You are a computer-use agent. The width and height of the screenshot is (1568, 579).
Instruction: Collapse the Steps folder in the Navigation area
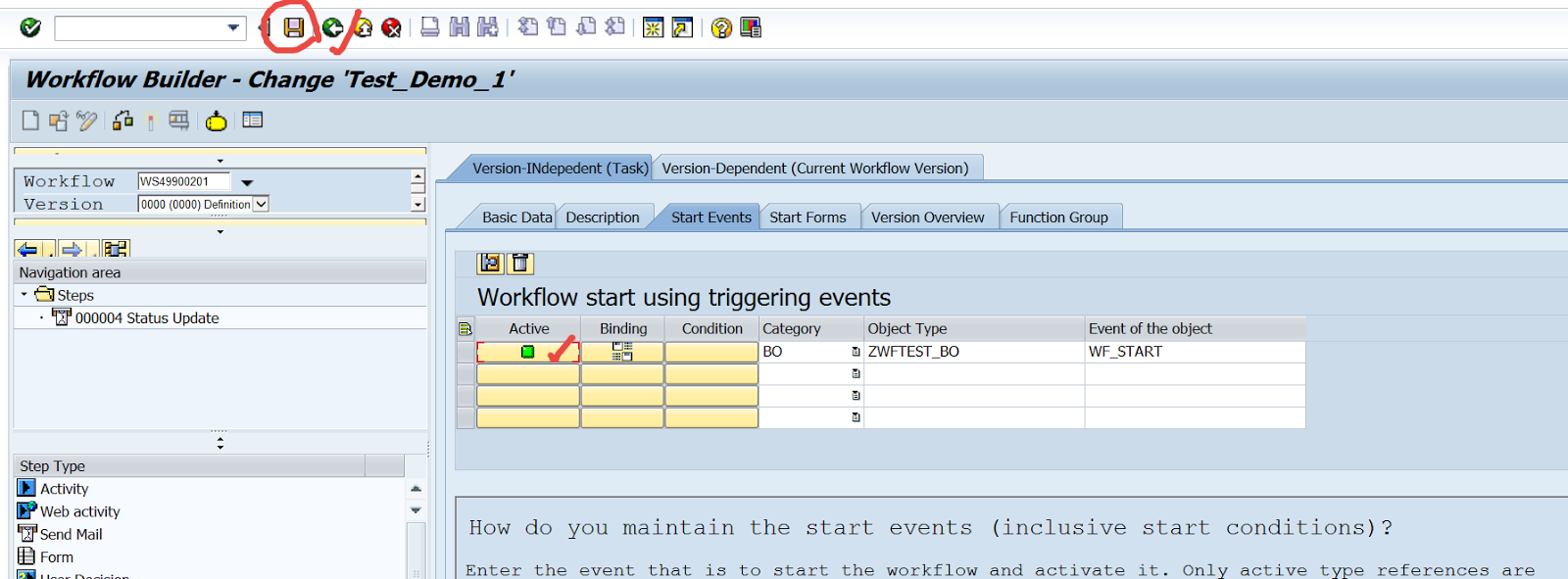pos(24,294)
